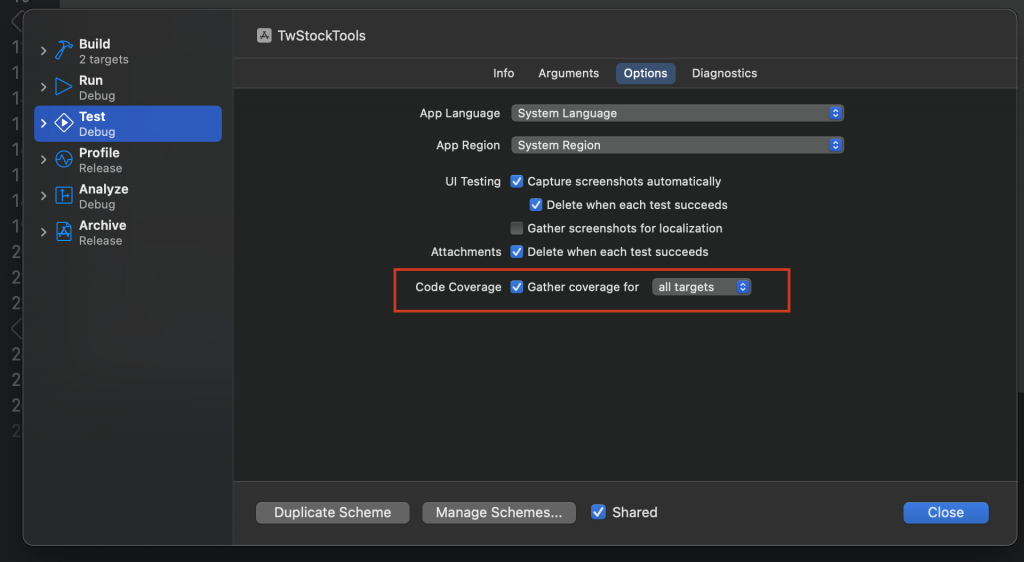
Task: Click the Archive box icon
Action: 64,232
